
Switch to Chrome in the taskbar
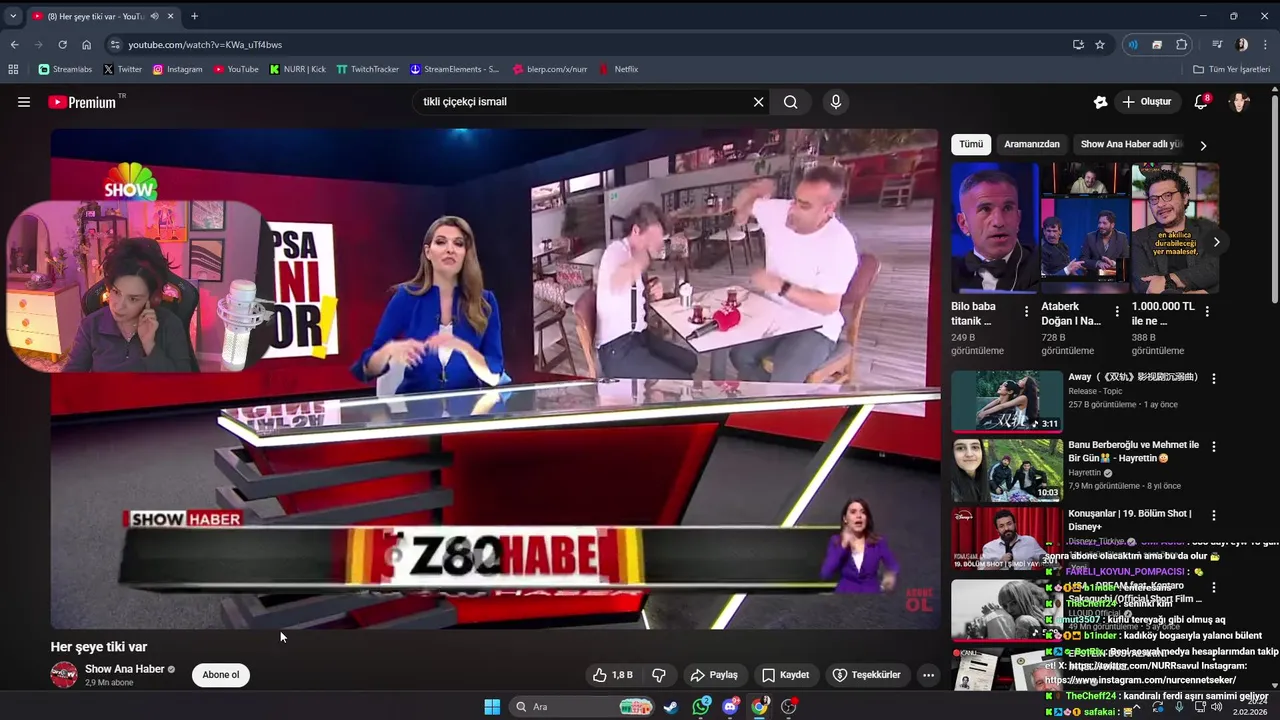coord(760,707)
